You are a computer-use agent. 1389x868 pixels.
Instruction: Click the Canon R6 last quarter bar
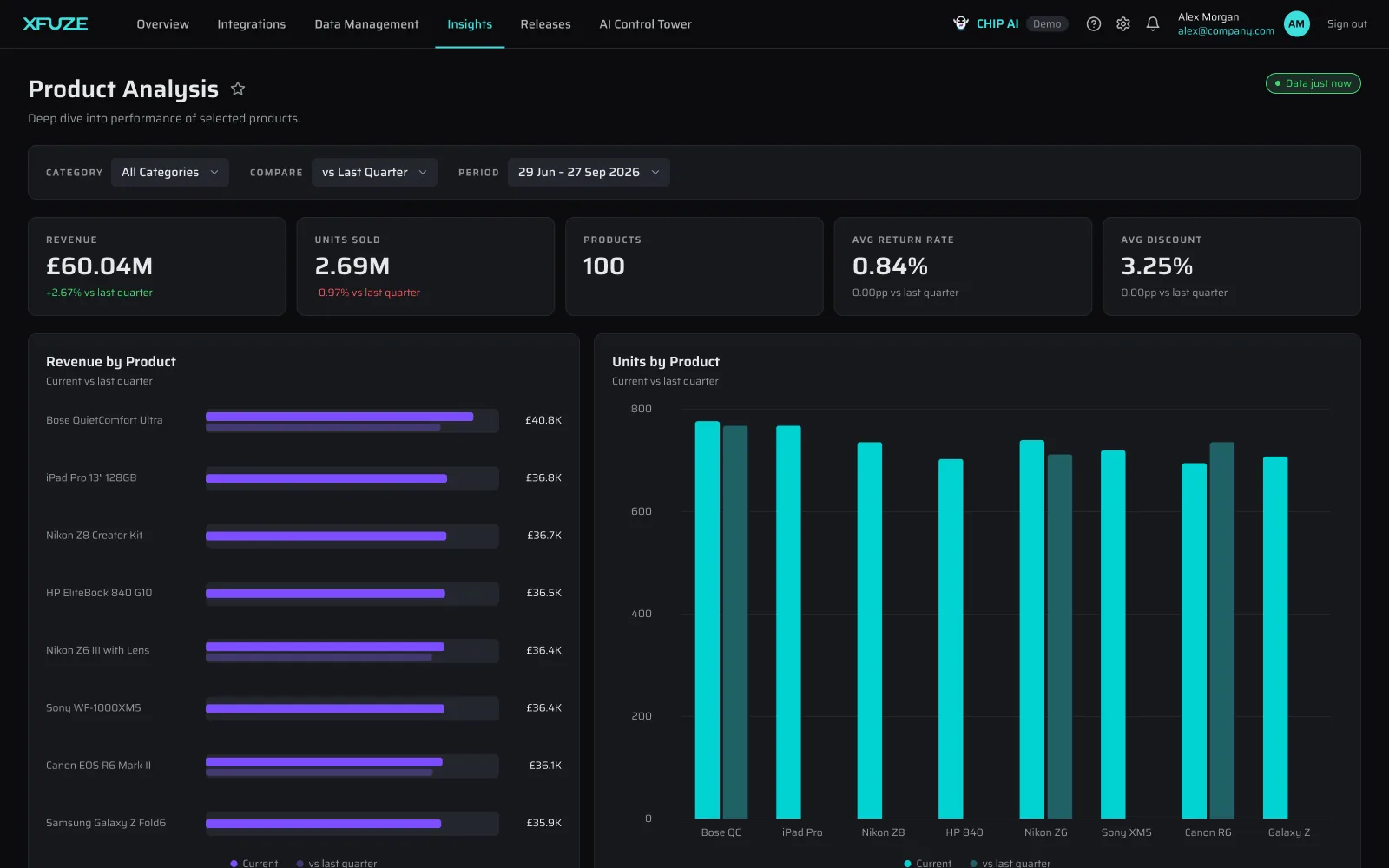(x=1221, y=630)
